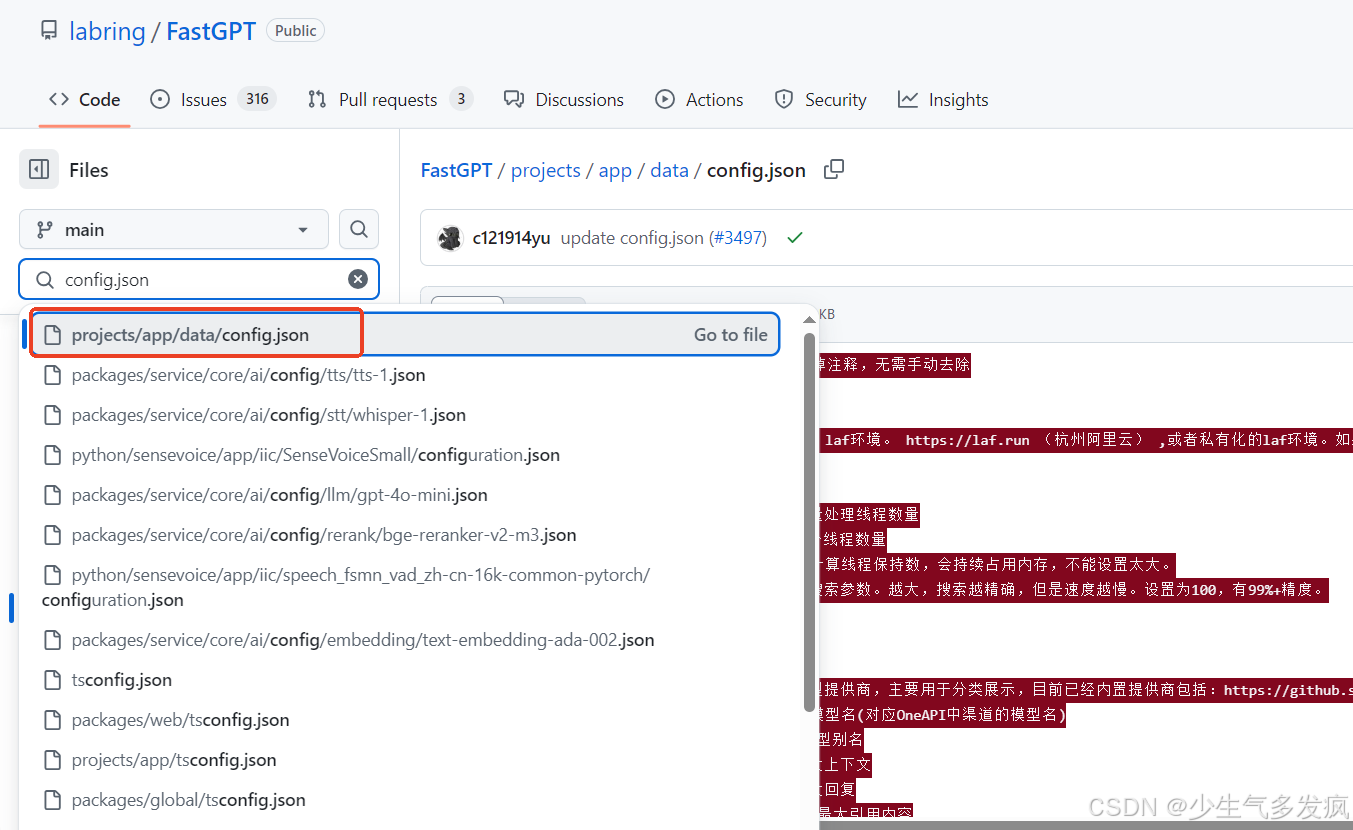
Task: Open the c121914yu author link
Action: point(511,238)
